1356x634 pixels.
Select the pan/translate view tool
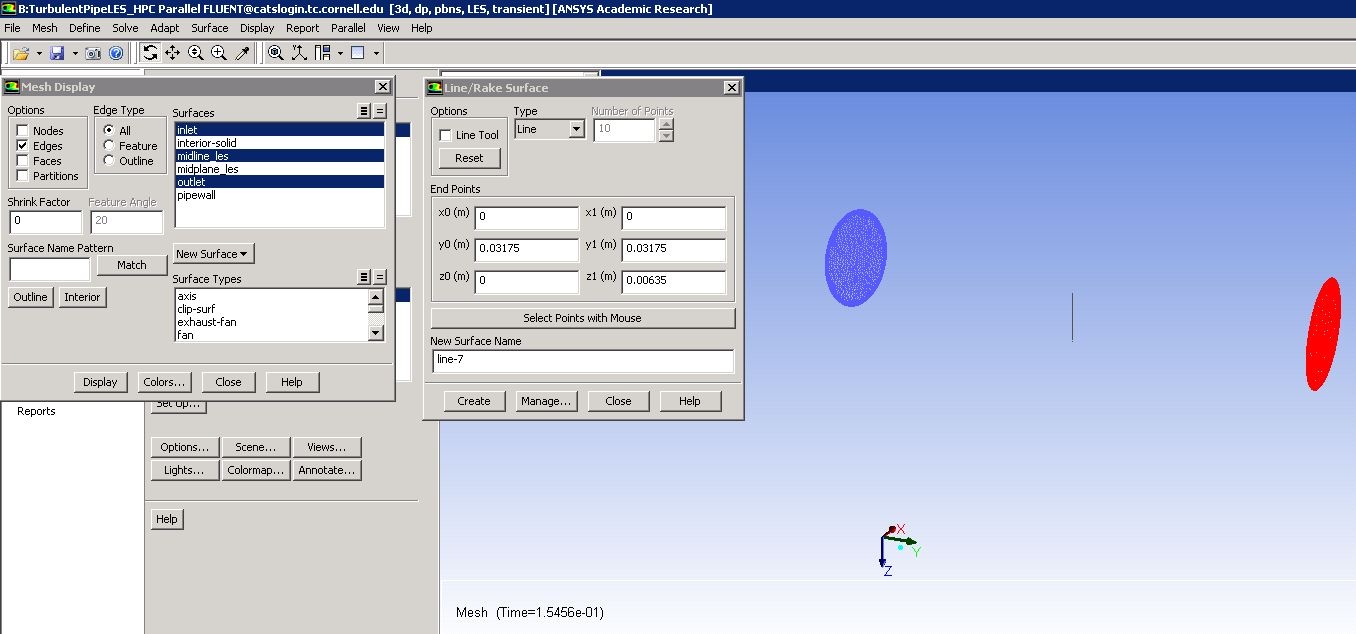tap(173, 53)
